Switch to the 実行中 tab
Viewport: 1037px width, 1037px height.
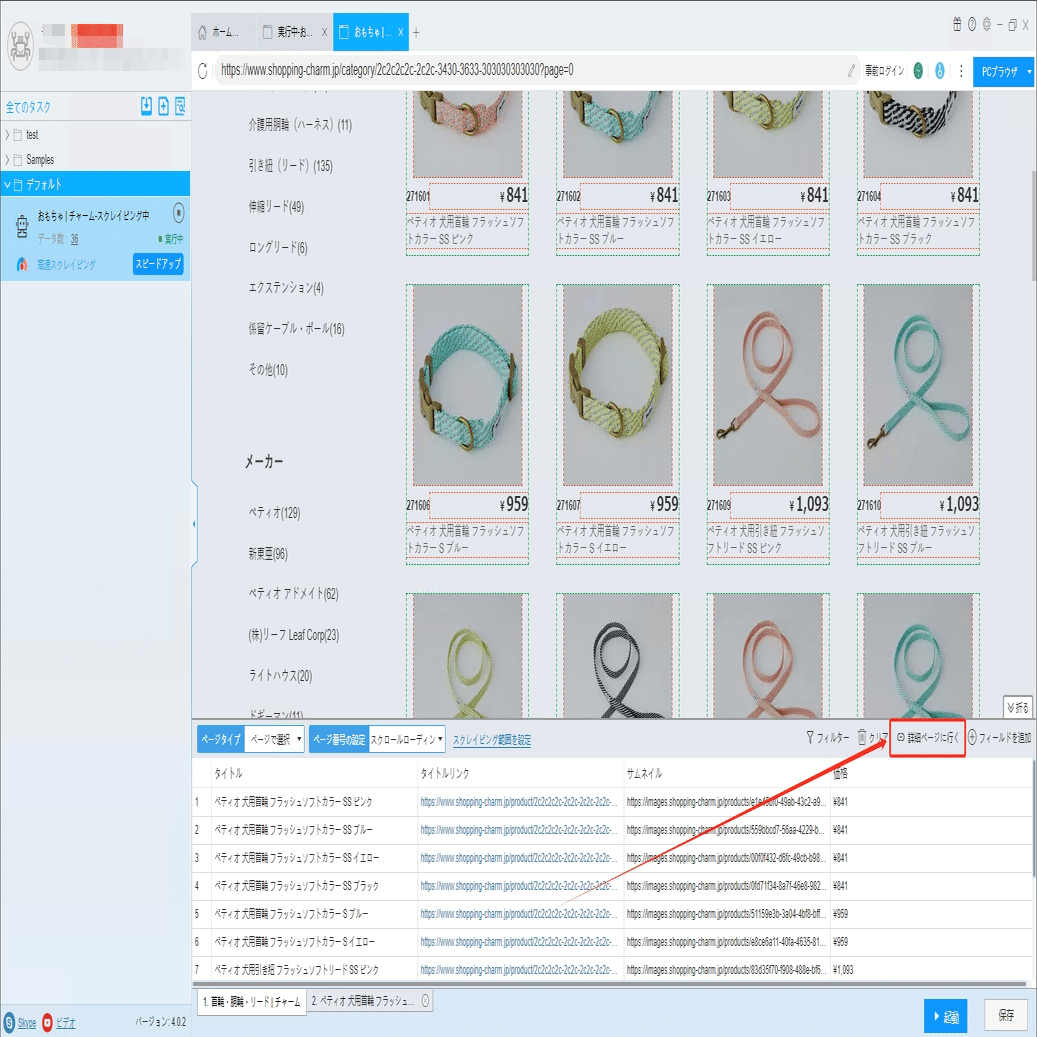[294, 32]
